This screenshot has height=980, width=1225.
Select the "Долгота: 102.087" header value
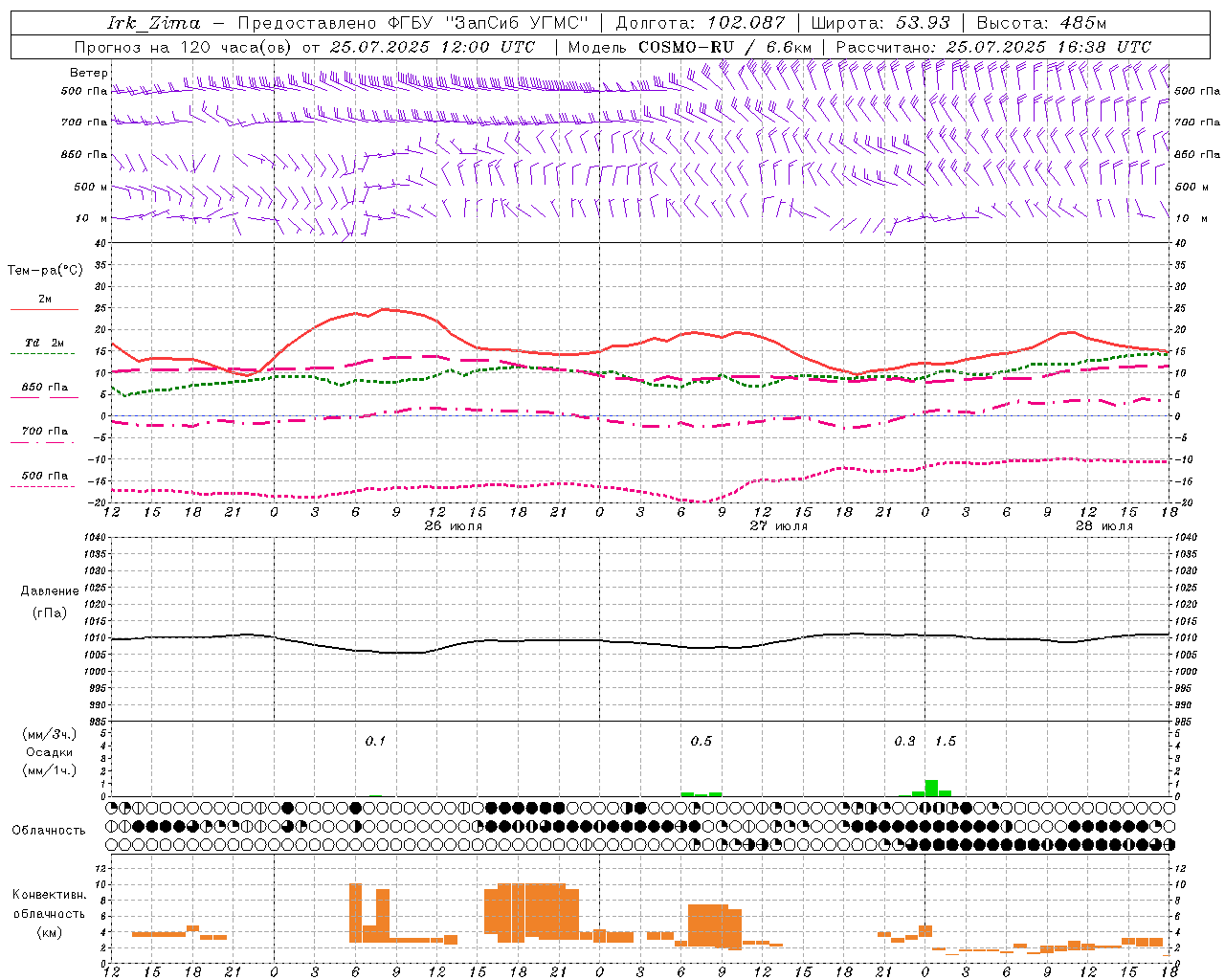(x=701, y=23)
